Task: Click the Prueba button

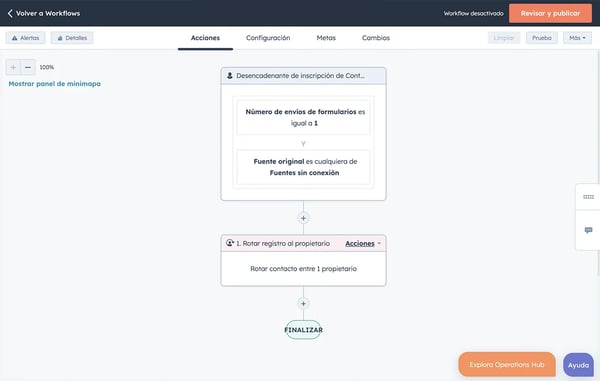Action: [x=541, y=38]
